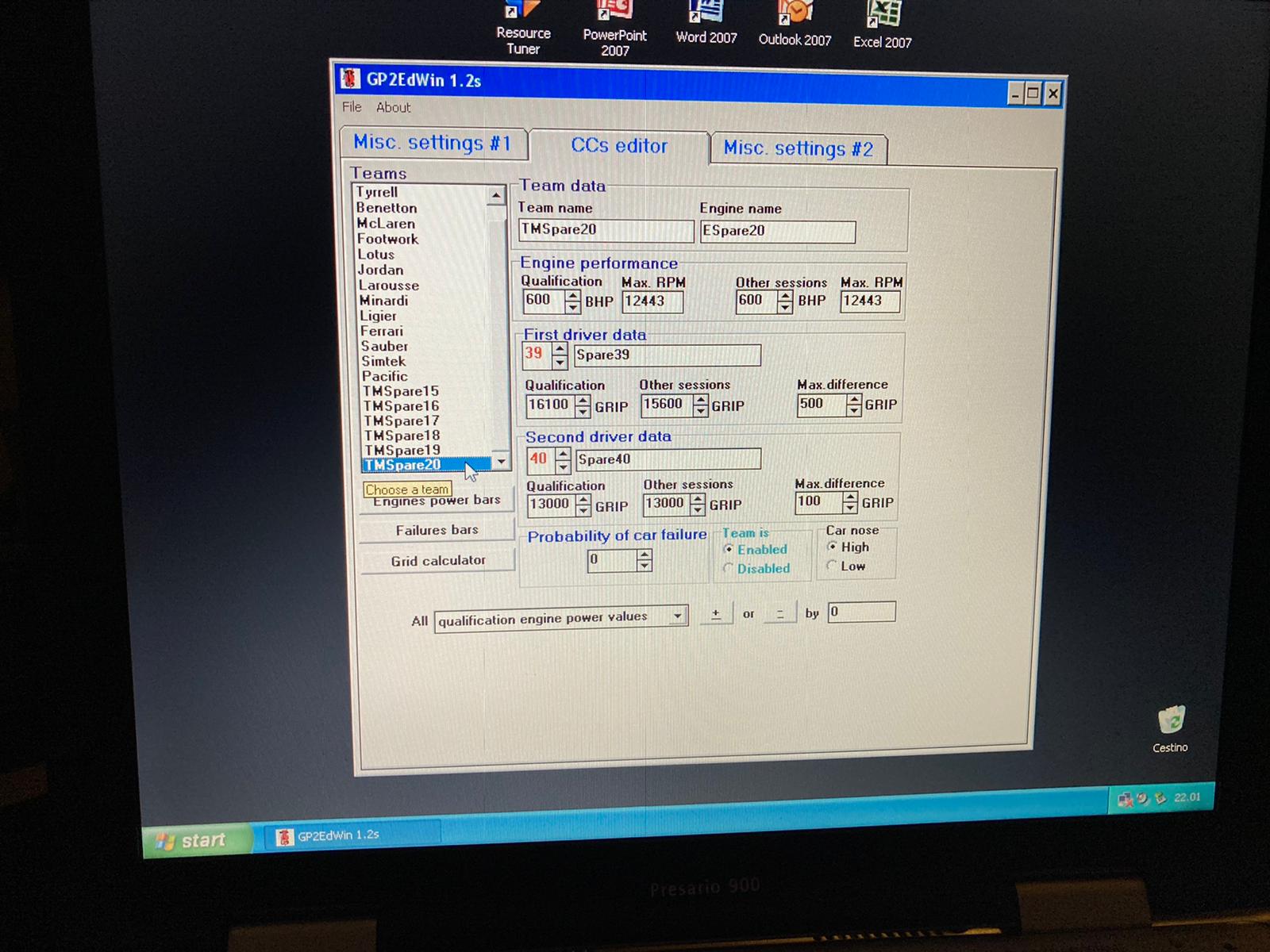Open the qualification engine power values dropdown
The height and width of the screenshot is (952, 1270).
[x=677, y=616]
